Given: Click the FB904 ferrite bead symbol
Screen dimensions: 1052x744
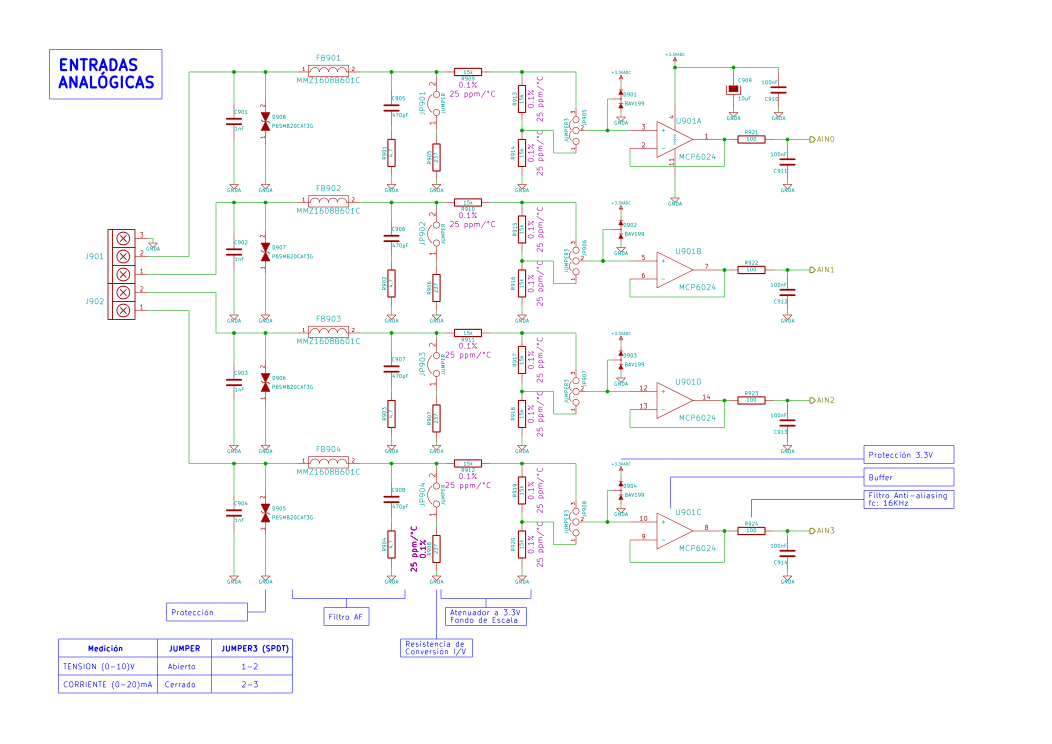Looking at the screenshot, I should pyautogui.click(x=328, y=461).
